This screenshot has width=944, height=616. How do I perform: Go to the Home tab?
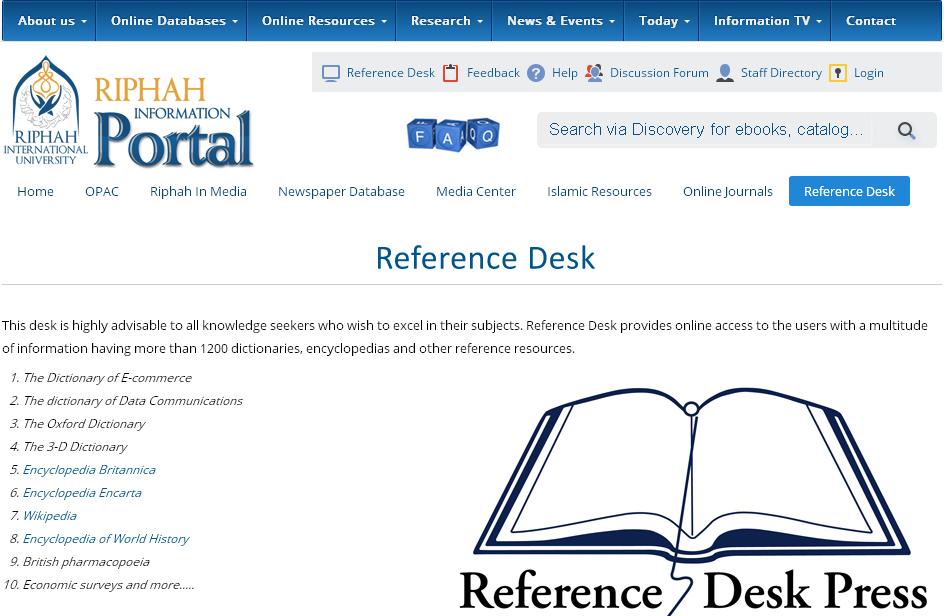pos(36,191)
